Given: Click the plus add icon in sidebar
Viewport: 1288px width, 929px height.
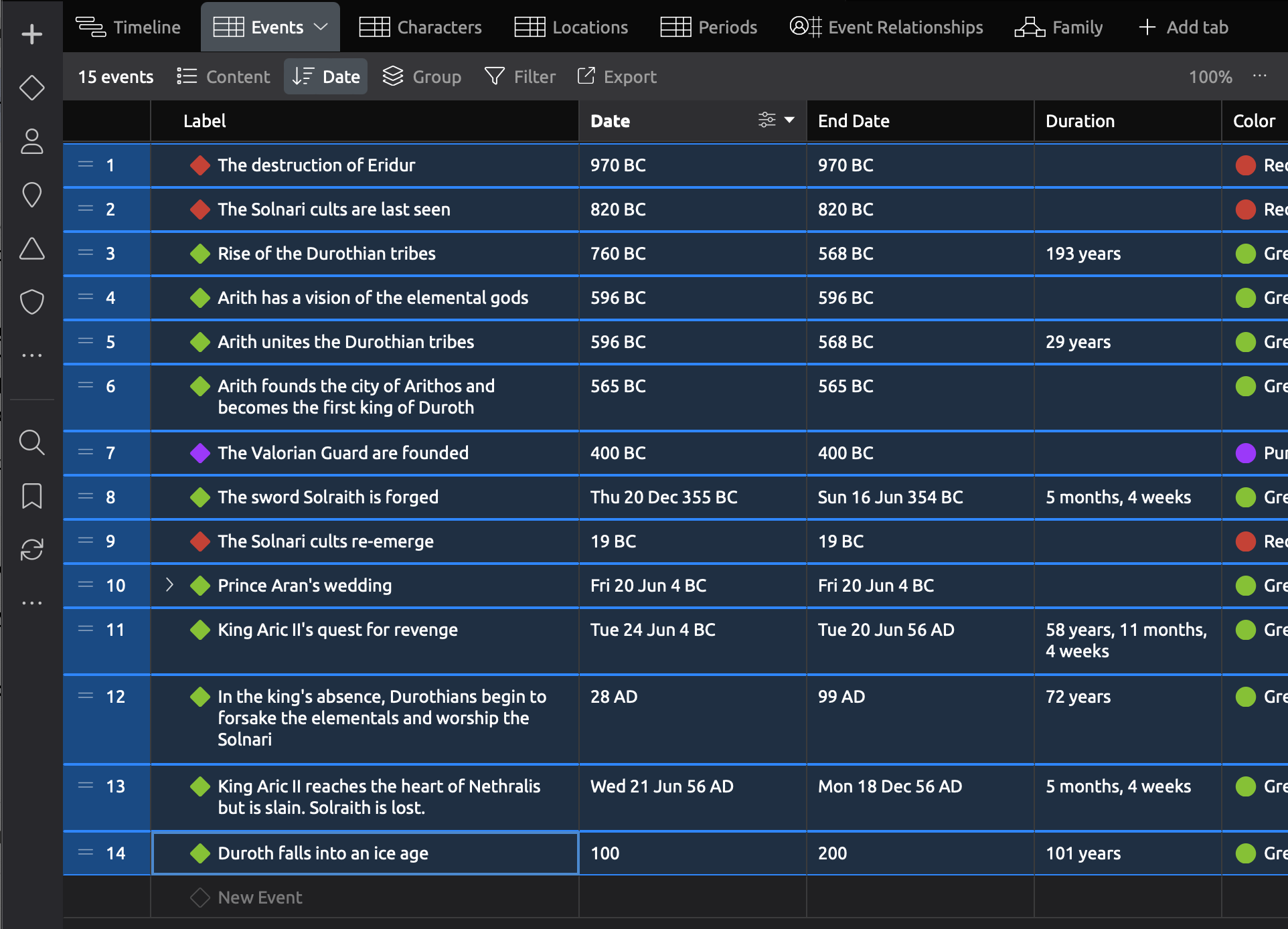Looking at the screenshot, I should [31, 34].
